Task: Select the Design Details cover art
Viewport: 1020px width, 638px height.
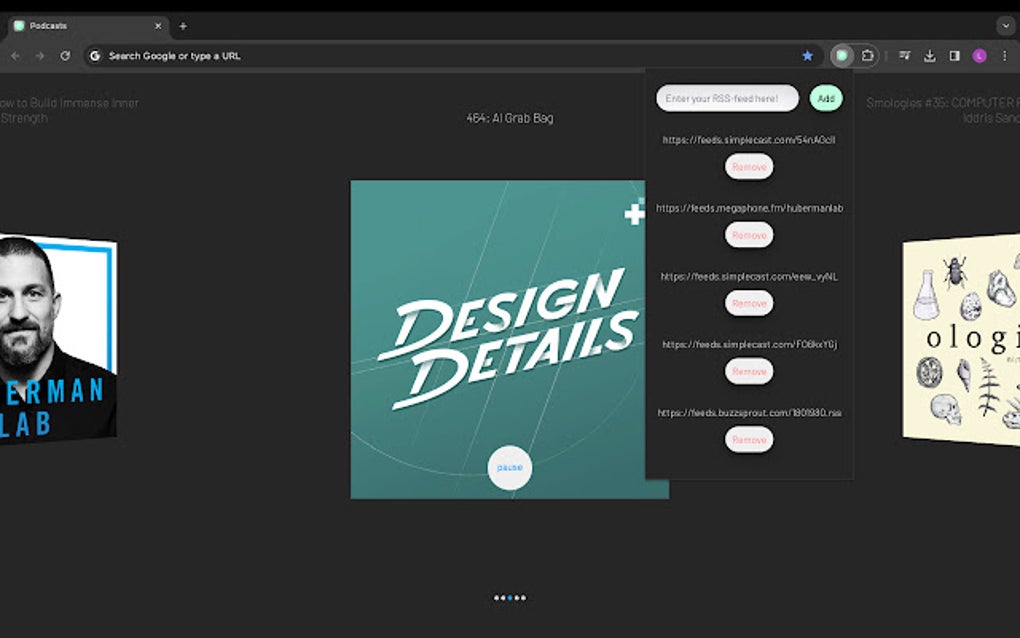Action: tap(498, 339)
